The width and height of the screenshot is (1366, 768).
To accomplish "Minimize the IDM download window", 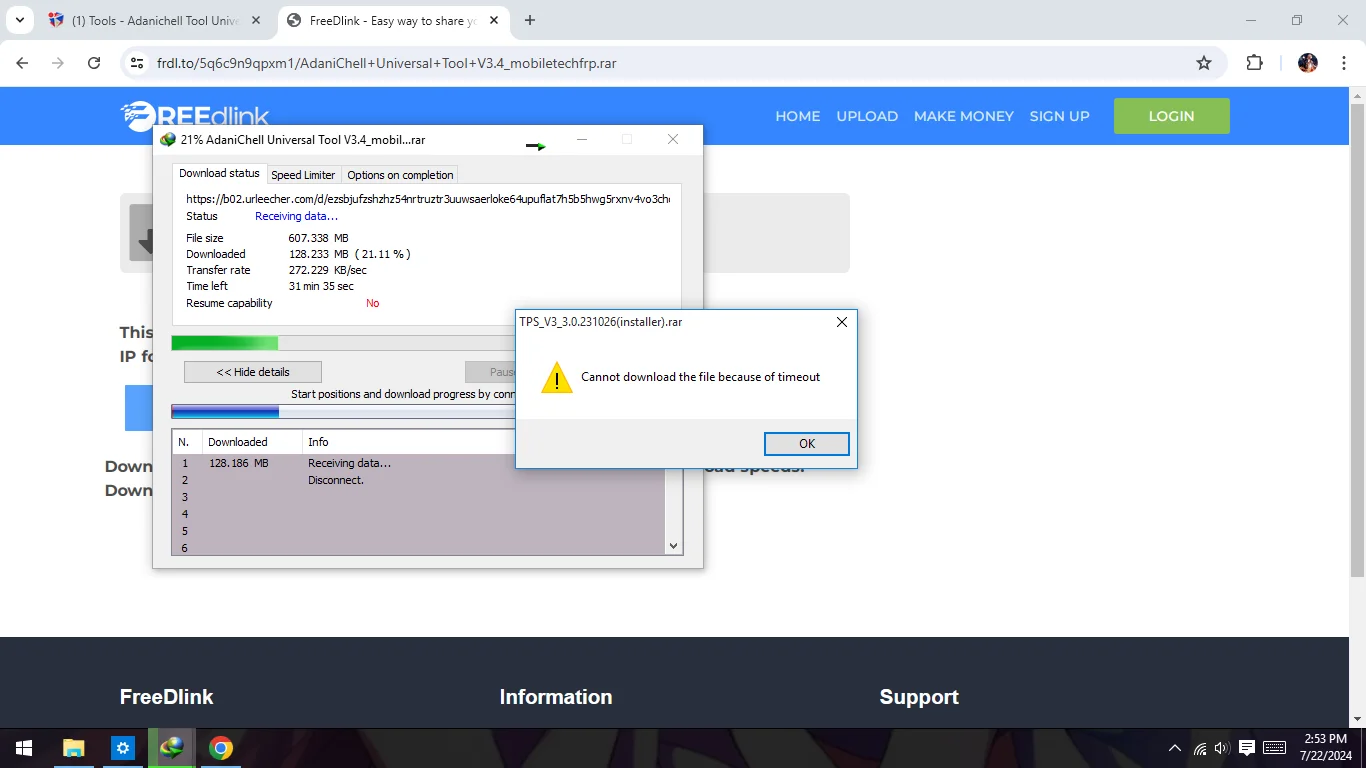I will click(x=582, y=140).
